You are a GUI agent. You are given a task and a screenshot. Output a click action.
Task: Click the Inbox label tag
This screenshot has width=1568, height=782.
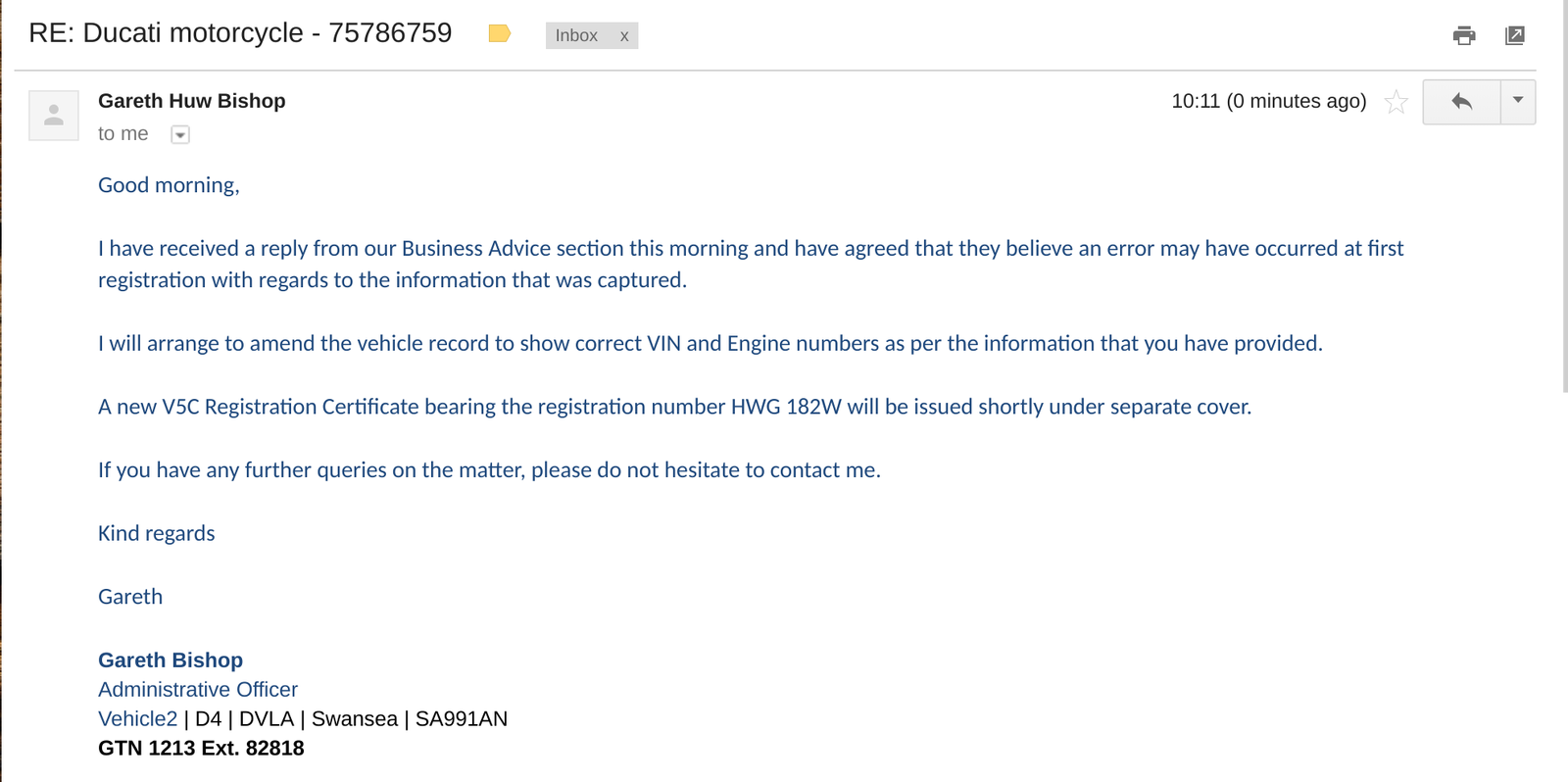coord(576,36)
